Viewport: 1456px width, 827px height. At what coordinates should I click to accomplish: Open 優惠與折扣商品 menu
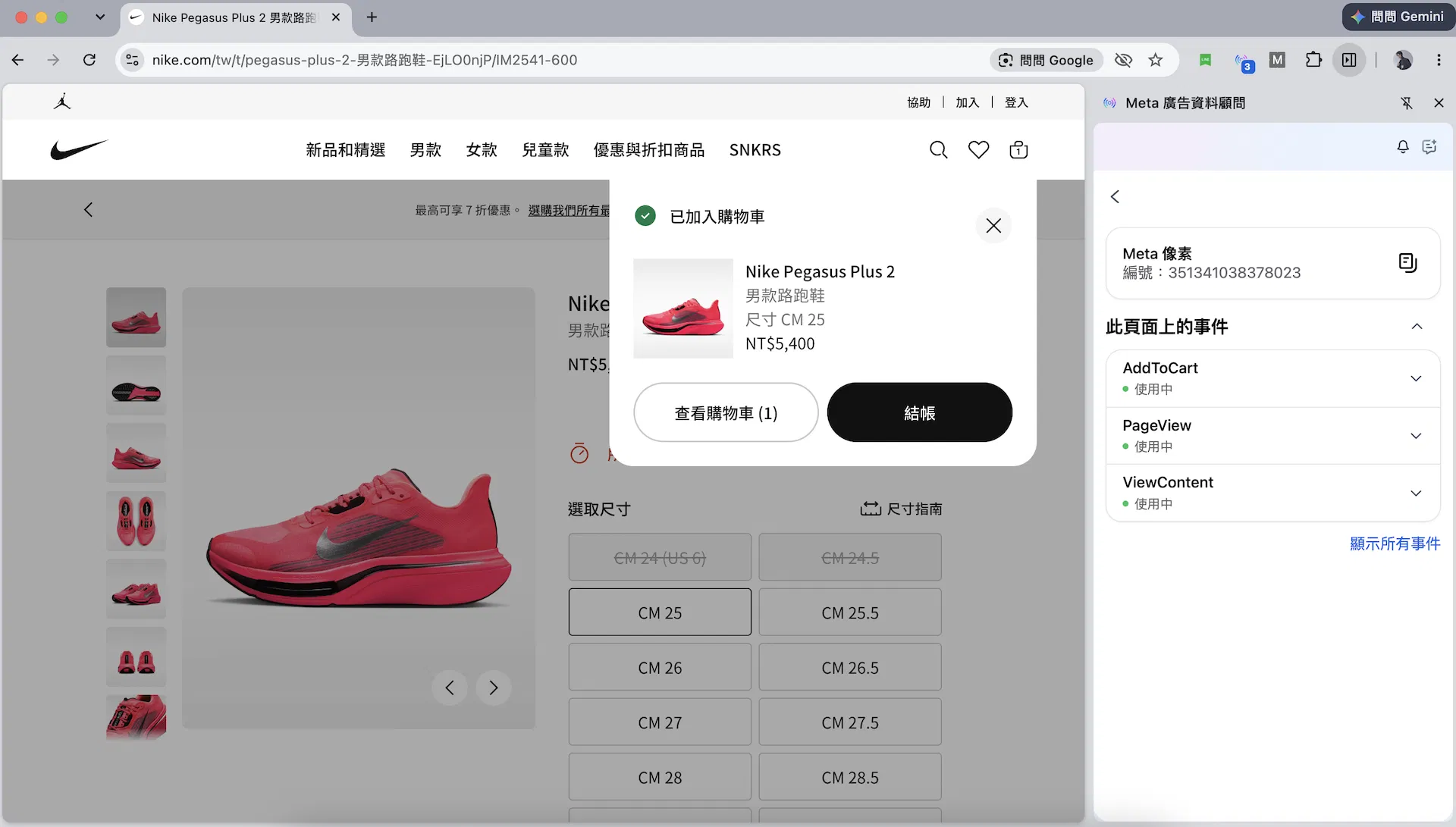(649, 150)
